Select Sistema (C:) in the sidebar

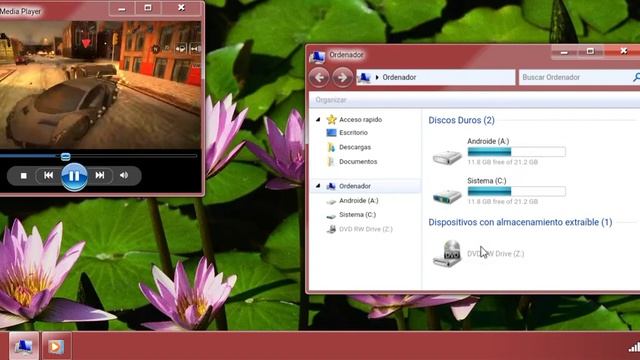[358, 215]
